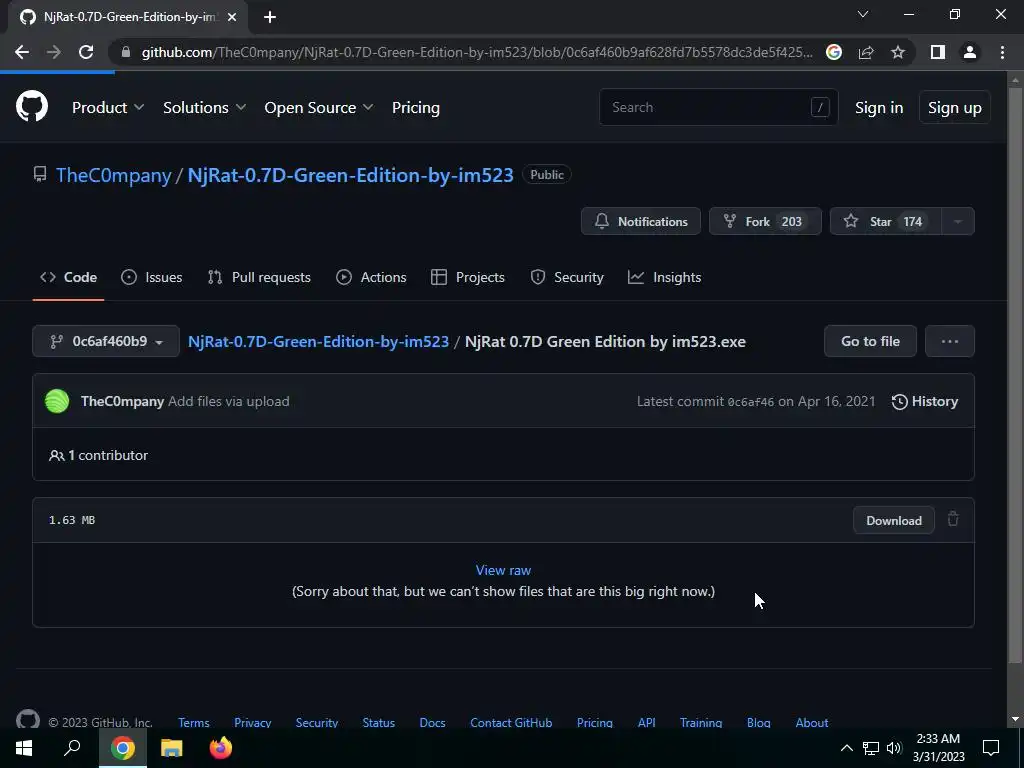Expand Star list dropdown arrow
Screen dimensions: 1024x768
958,221
